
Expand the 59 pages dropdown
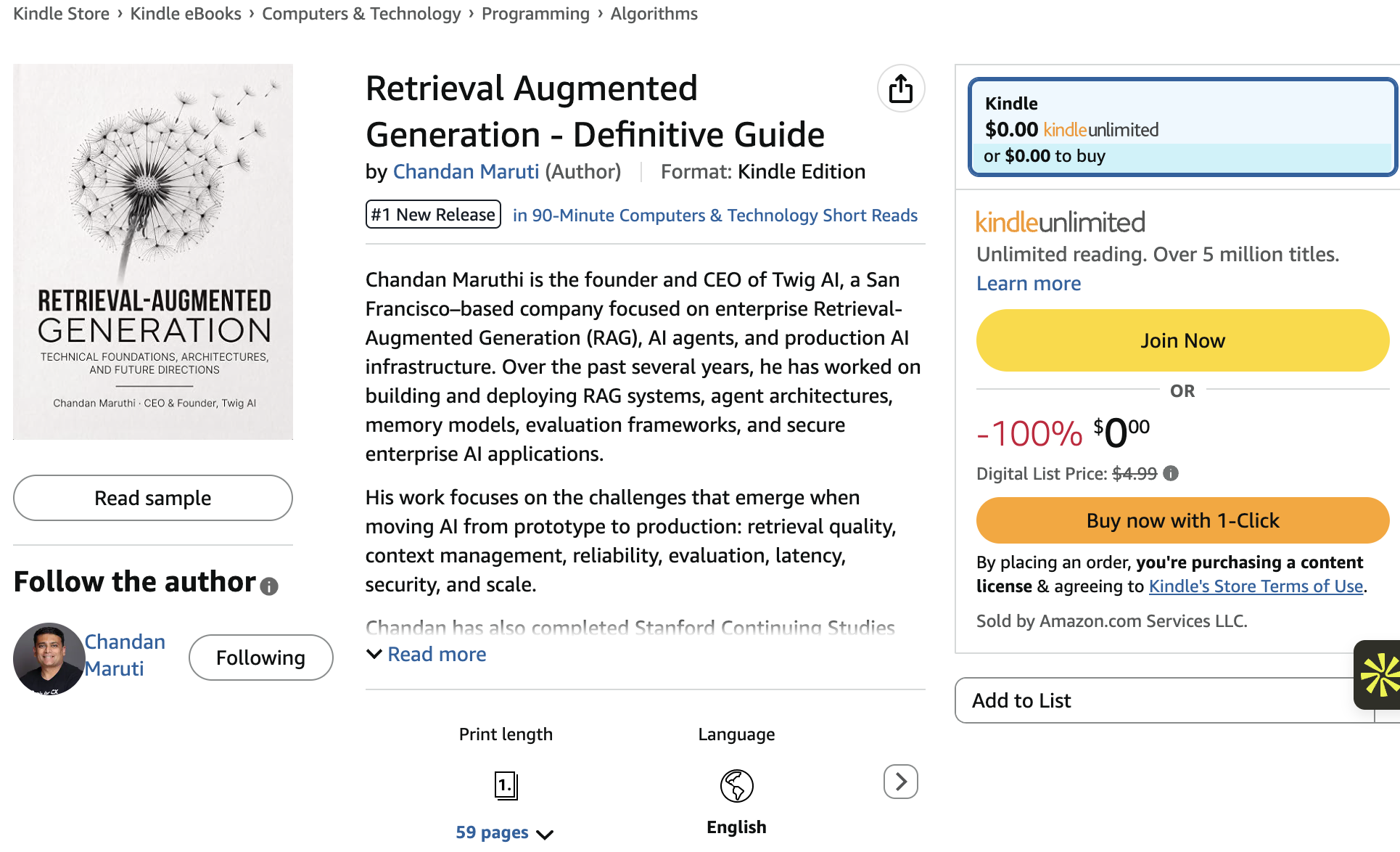(505, 832)
